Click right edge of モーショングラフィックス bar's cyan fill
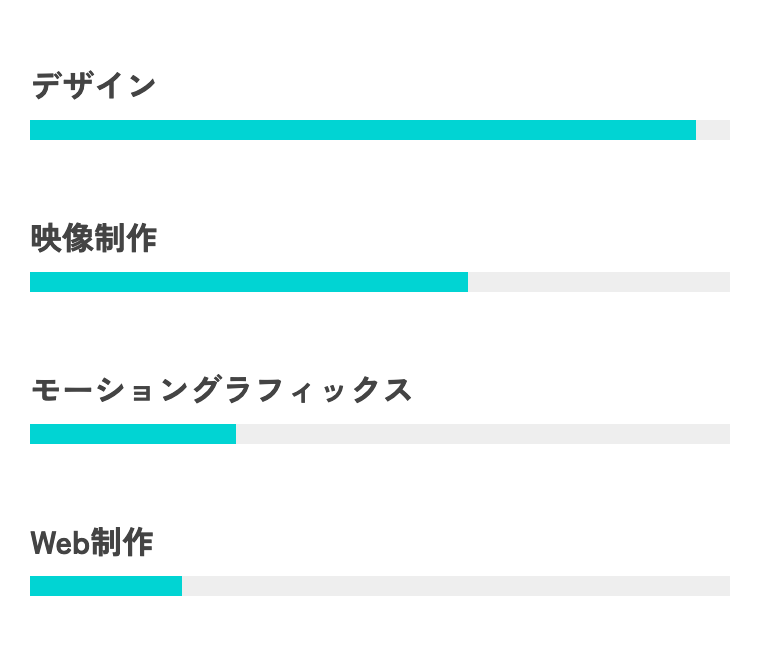 click(x=234, y=434)
